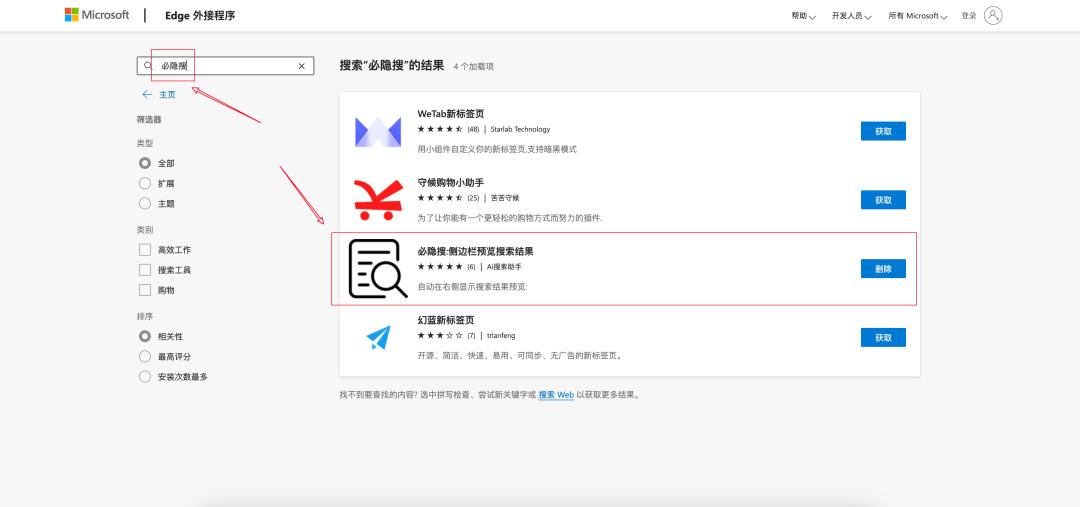Get the WeTab新标签页 extension

883,131
